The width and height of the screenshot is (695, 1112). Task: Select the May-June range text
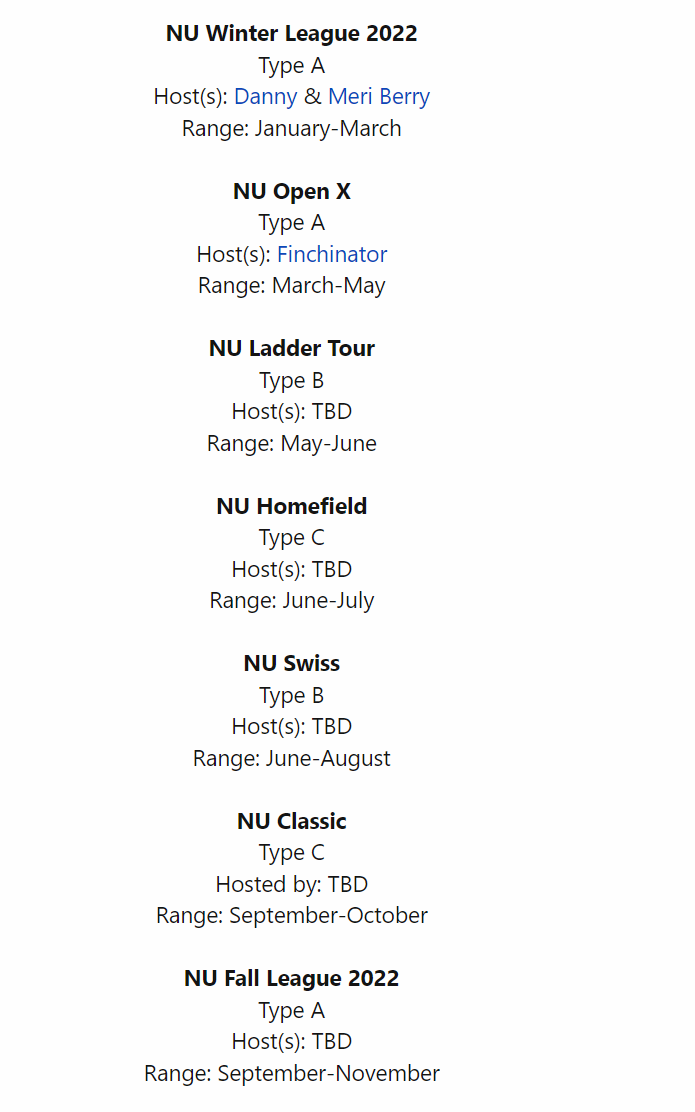291,443
